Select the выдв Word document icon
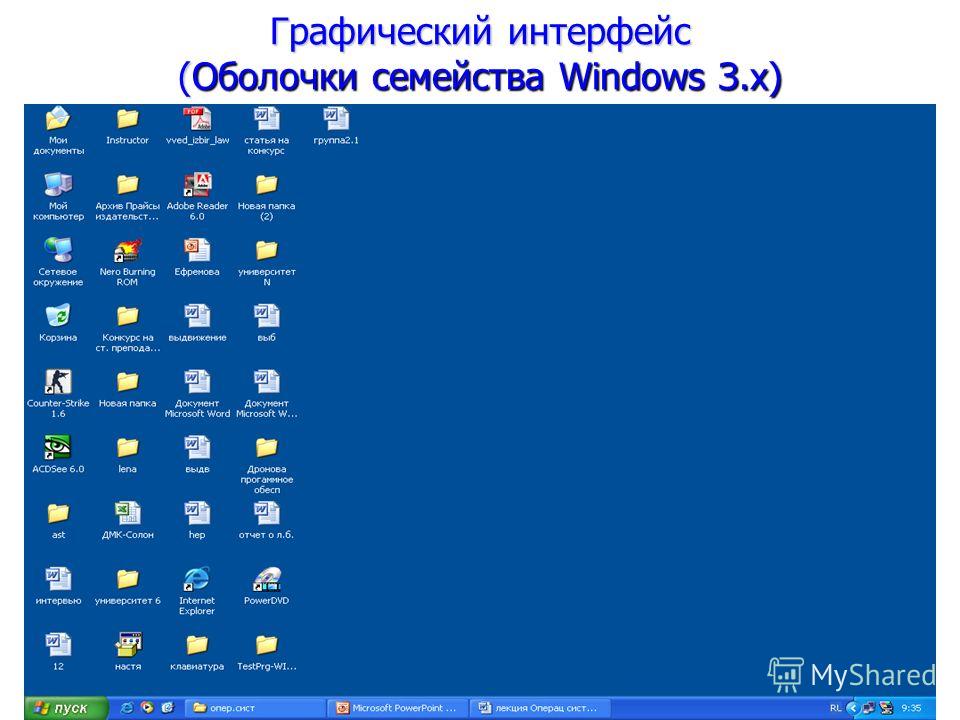The width and height of the screenshot is (960, 720). tap(197, 448)
